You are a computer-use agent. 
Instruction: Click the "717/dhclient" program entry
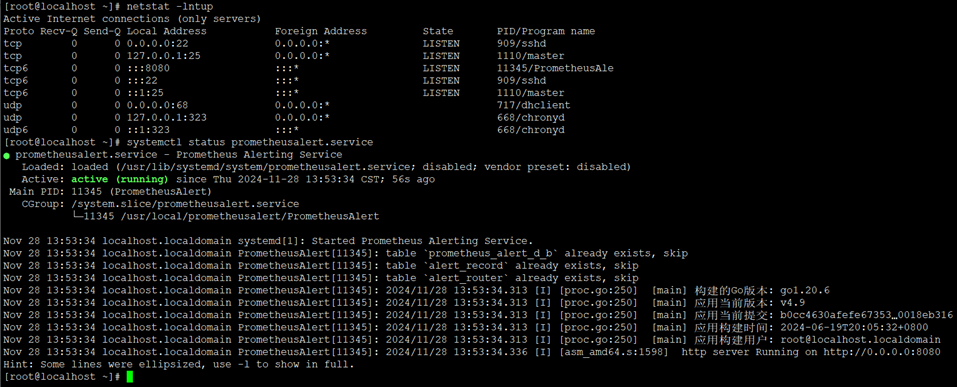533,105
